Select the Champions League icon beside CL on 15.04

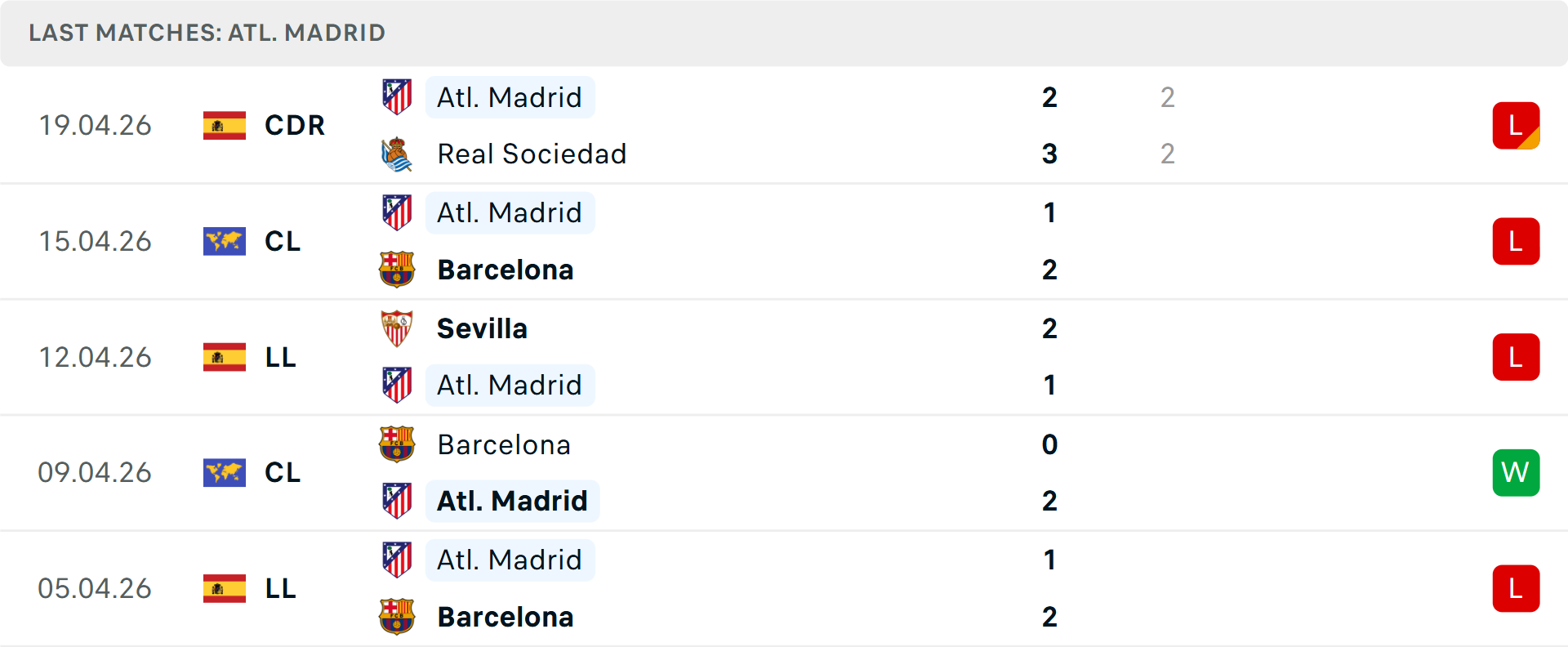tap(224, 241)
